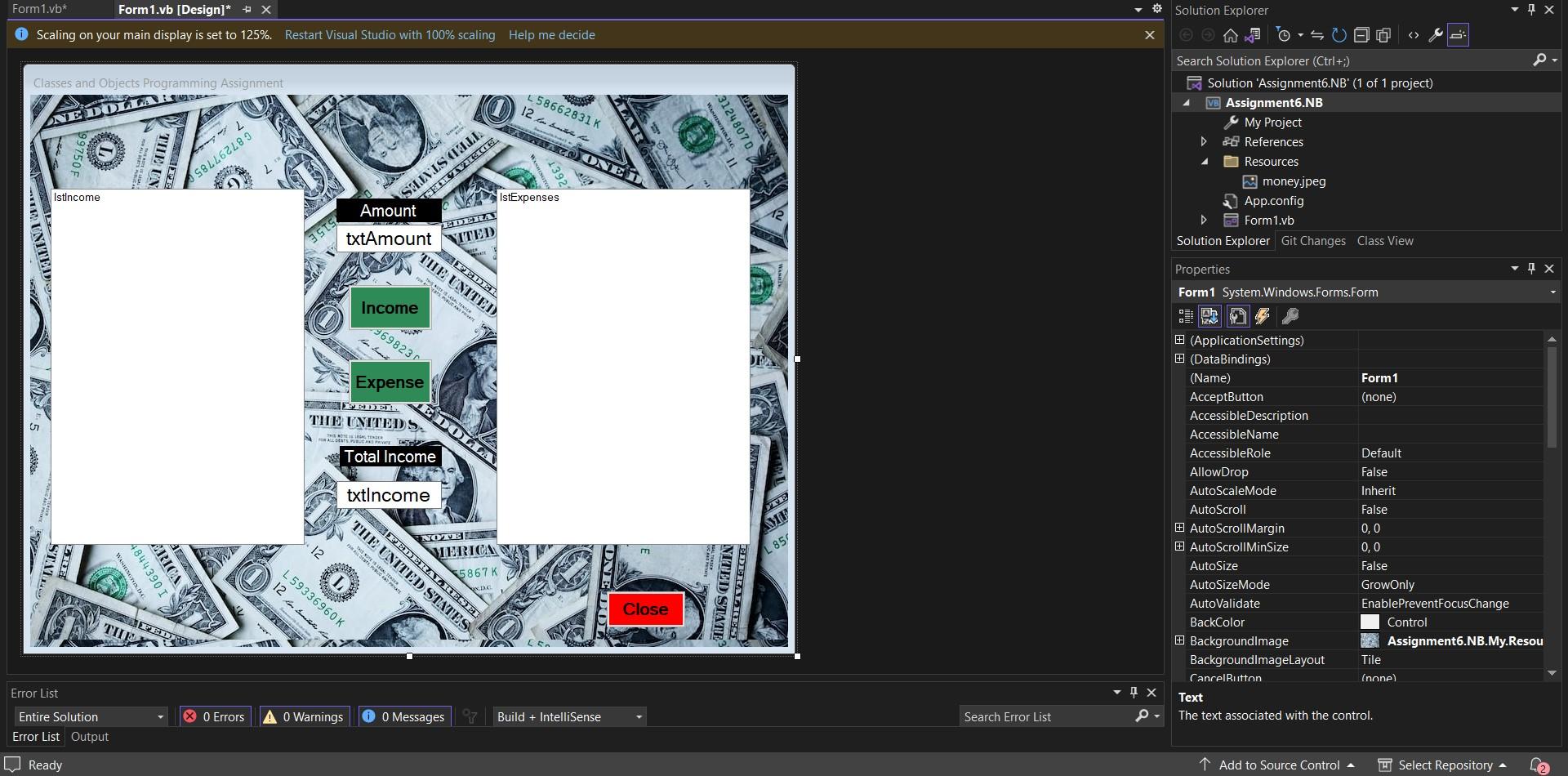Select the green Income button on form
Viewport: 1568px width, 776px height.
tap(390, 308)
